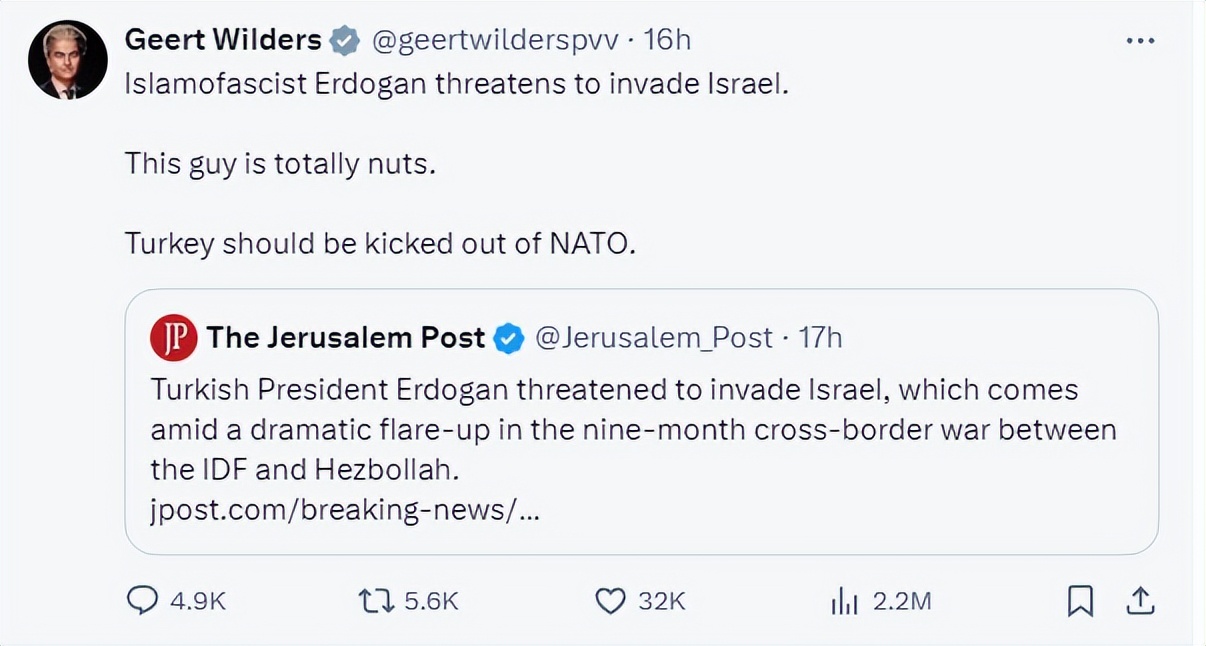Open The Jerusalem Post account name
The height and width of the screenshot is (646, 1206).
(346, 338)
